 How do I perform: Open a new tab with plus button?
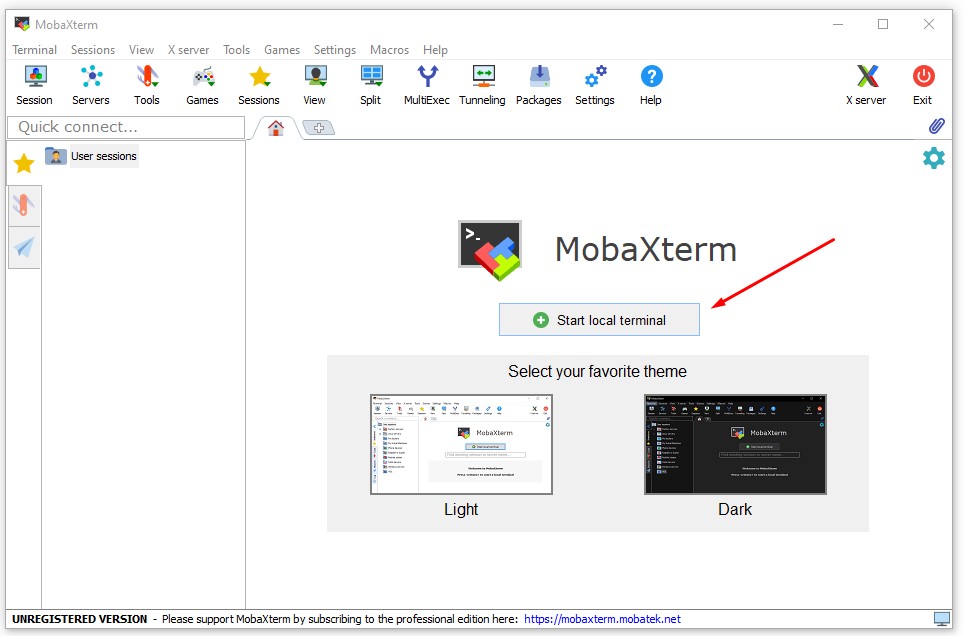pos(319,128)
